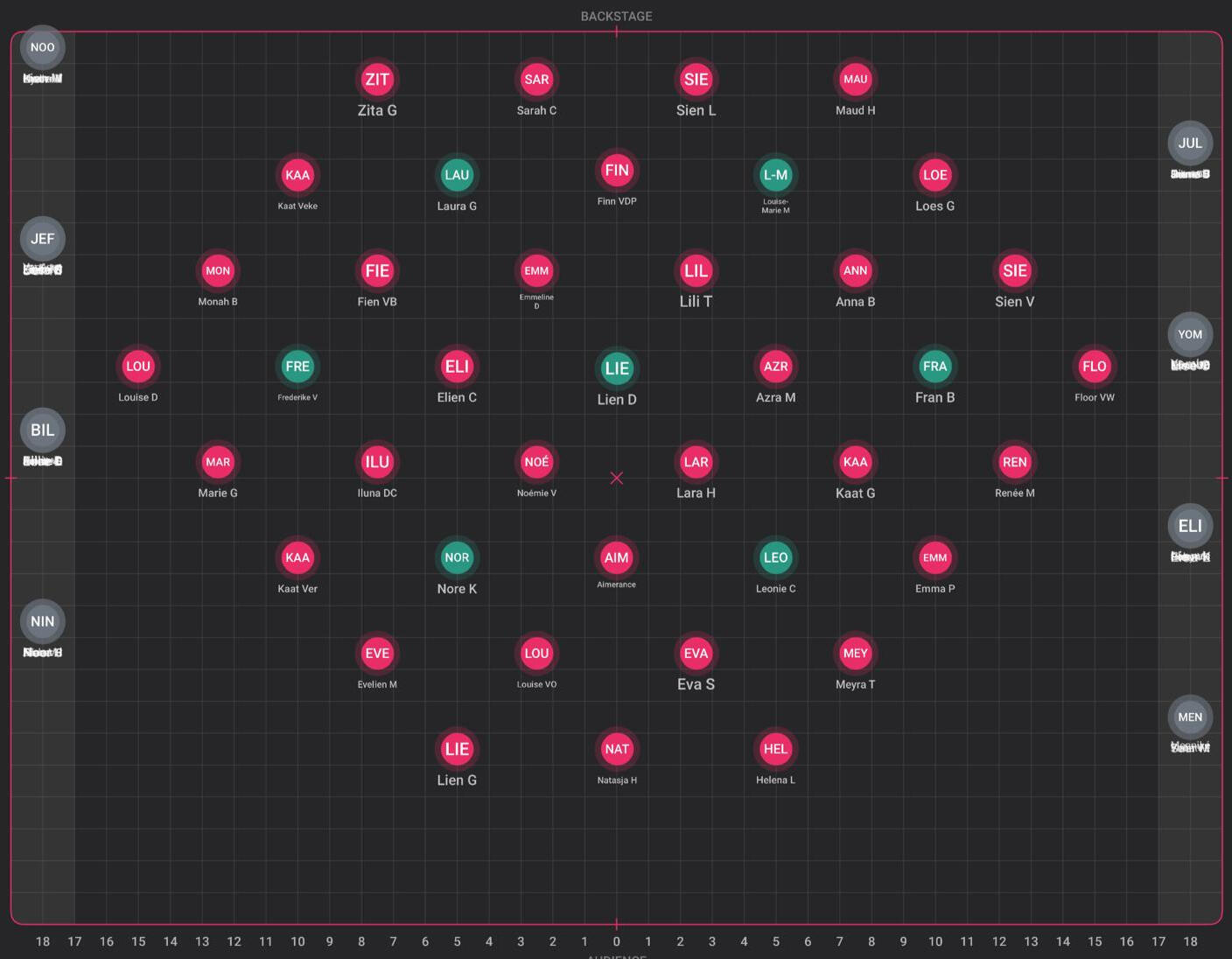Select the Louise-Marie M dancer marker
Viewport: 1232px width, 959px height.
point(775,175)
